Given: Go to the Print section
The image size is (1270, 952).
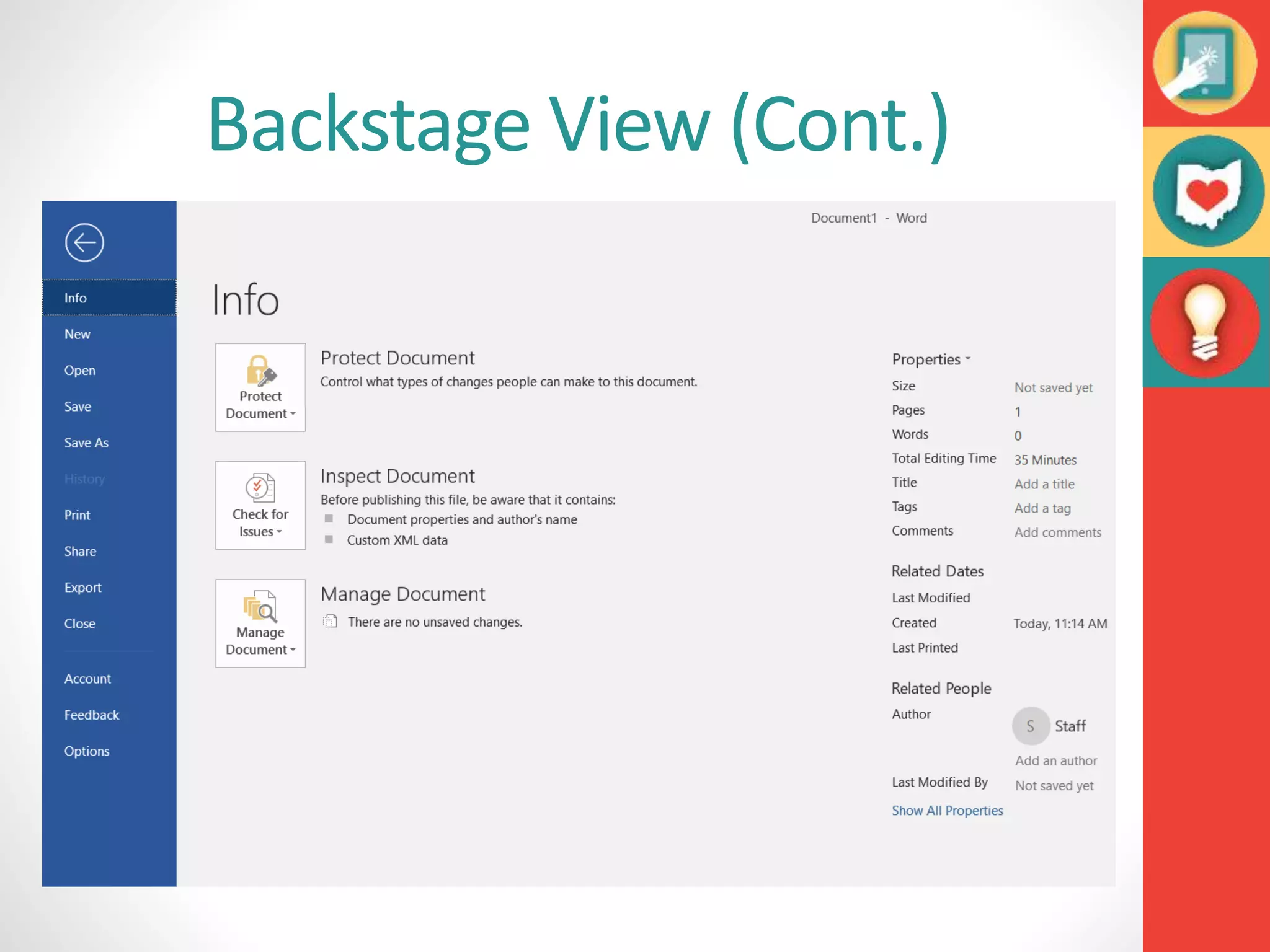Looking at the screenshot, I should (78, 516).
